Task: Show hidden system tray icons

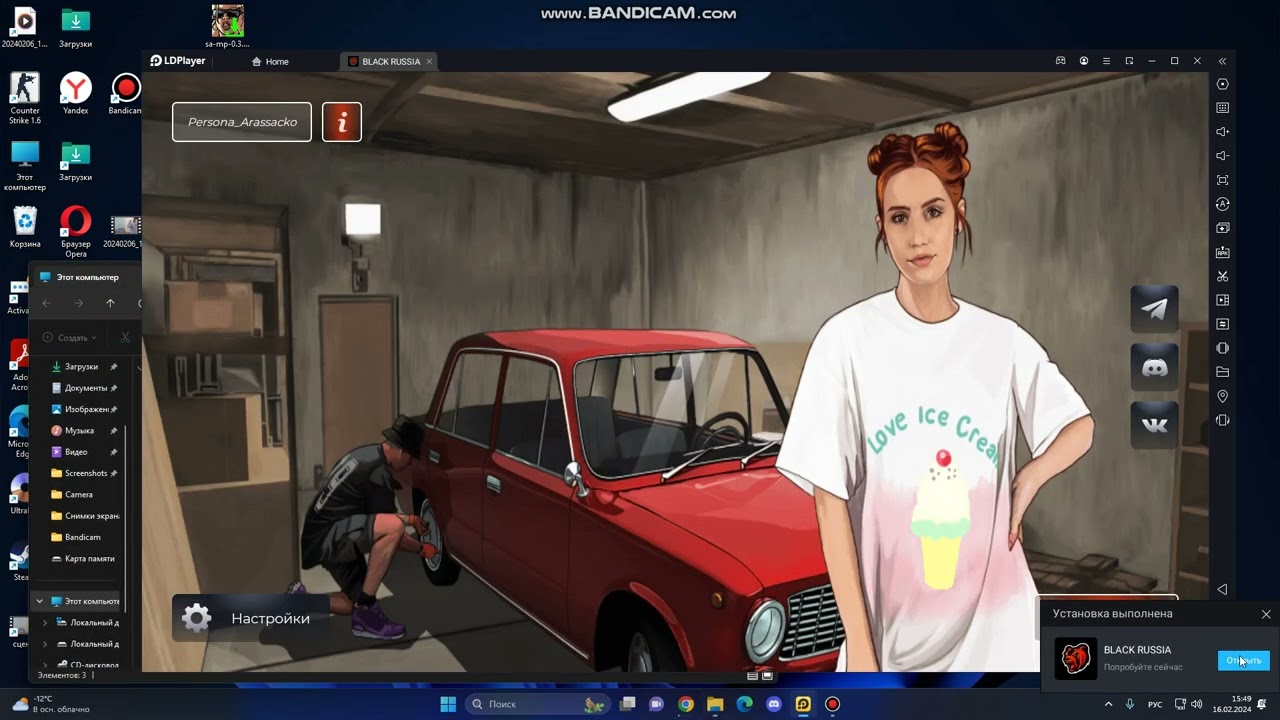Action: click(1108, 704)
